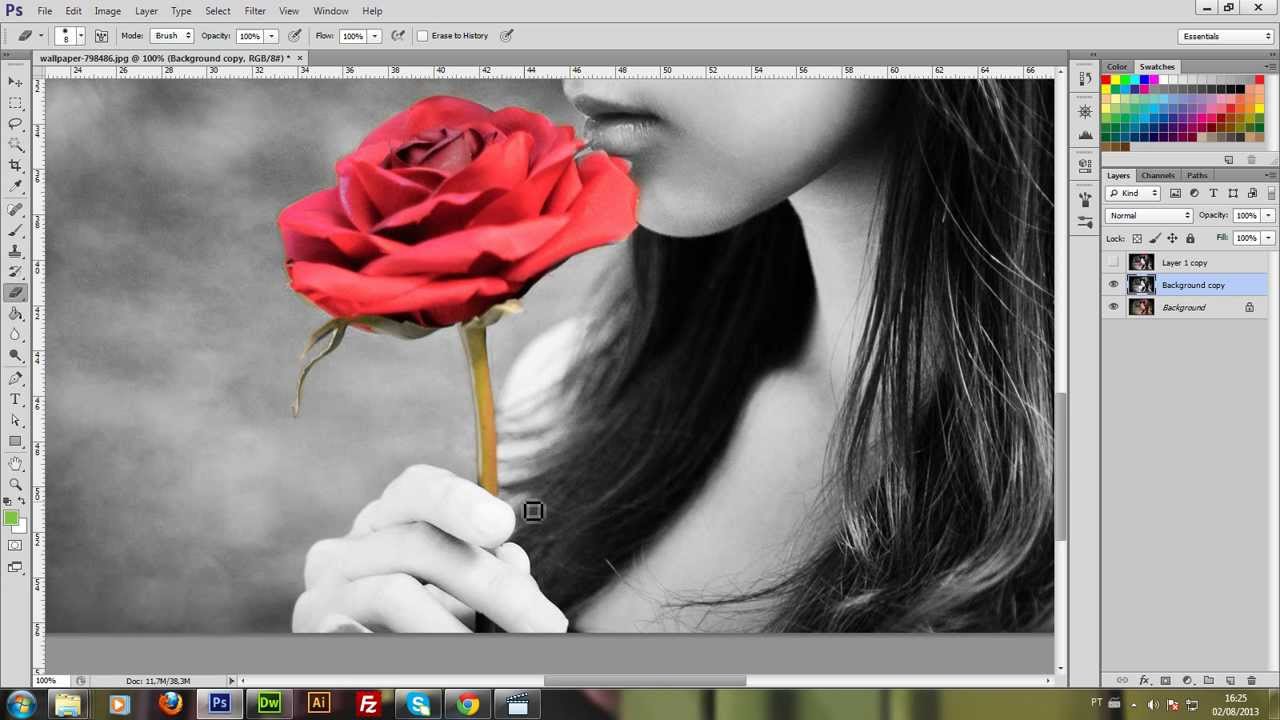Open layer blend mode Normal dropdown
This screenshot has height=720, width=1280.
pyautogui.click(x=1150, y=215)
